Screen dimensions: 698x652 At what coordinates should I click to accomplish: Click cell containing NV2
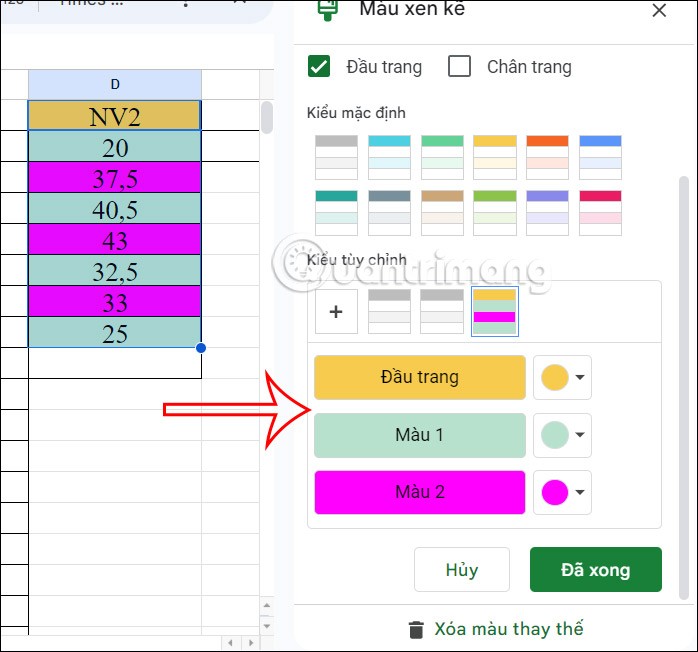tap(115, 116)
